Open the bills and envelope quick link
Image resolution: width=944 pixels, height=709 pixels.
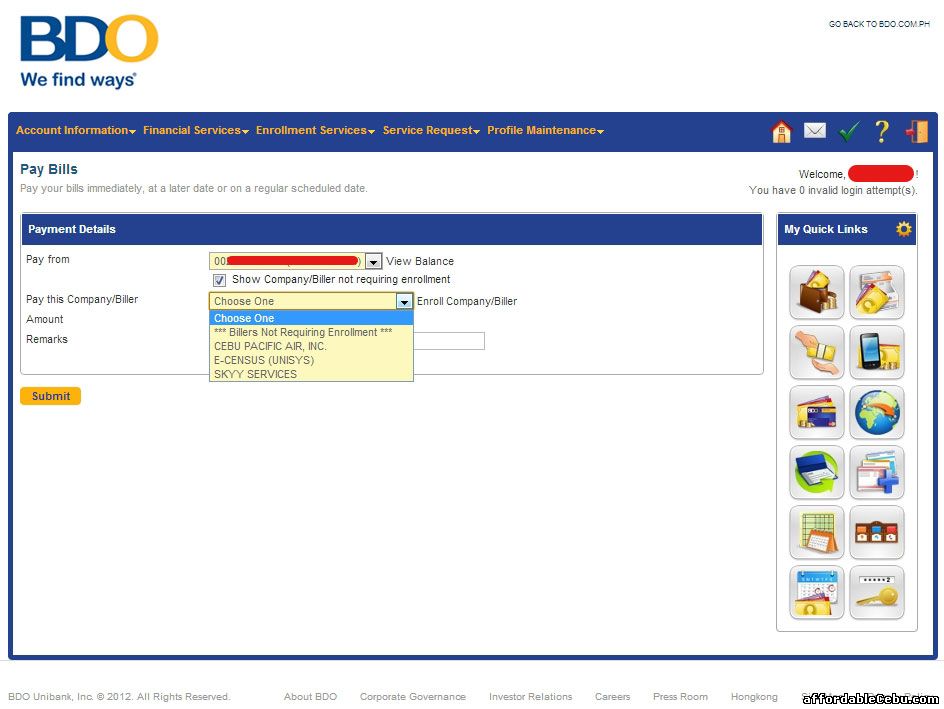pos(877,292)
